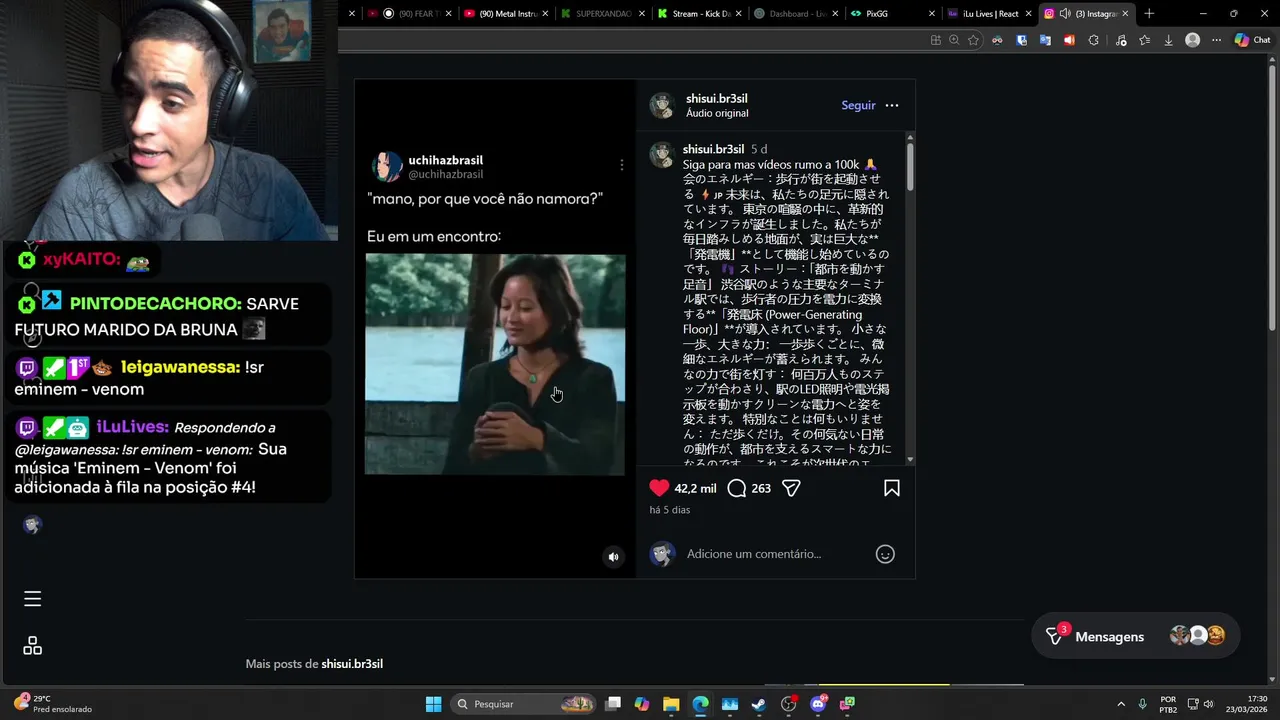Open embedded tweet's three-dot menu
The image size is (1280, 720).
pos(621,165)
